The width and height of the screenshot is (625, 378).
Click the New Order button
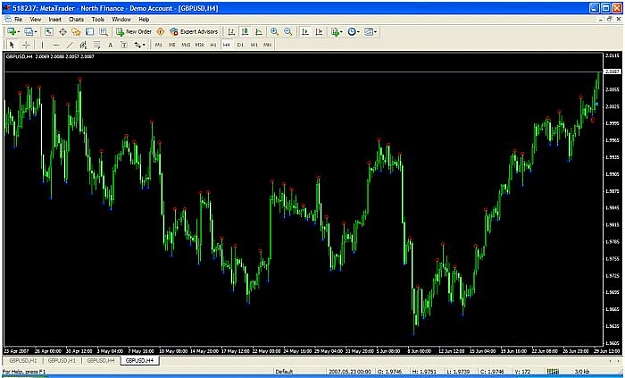pos(134,32)
